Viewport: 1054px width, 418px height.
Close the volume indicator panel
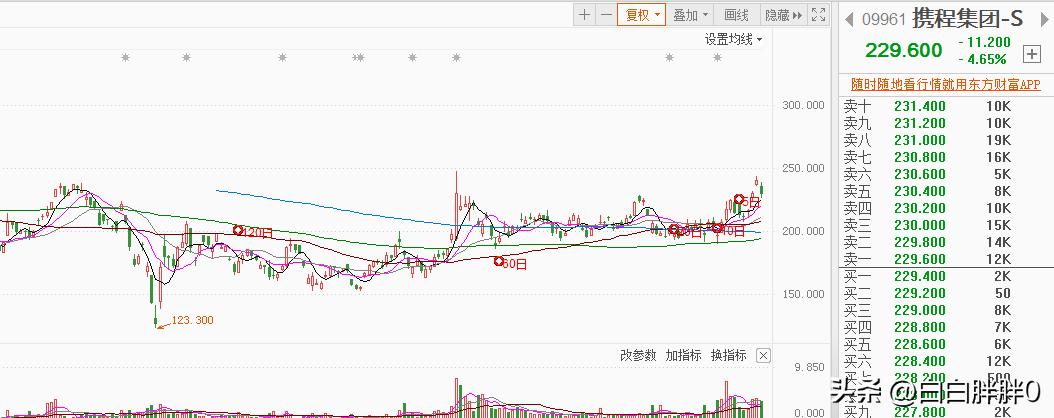(763, 356)
